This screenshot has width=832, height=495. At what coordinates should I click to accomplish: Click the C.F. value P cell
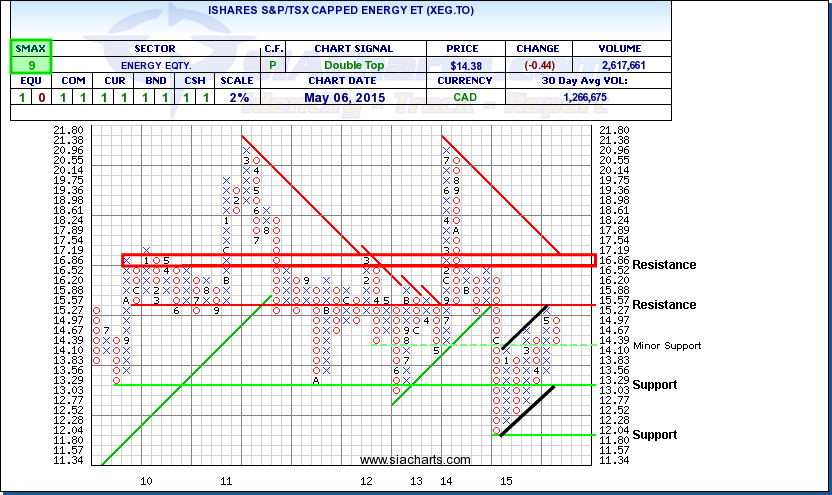(274, 65)
